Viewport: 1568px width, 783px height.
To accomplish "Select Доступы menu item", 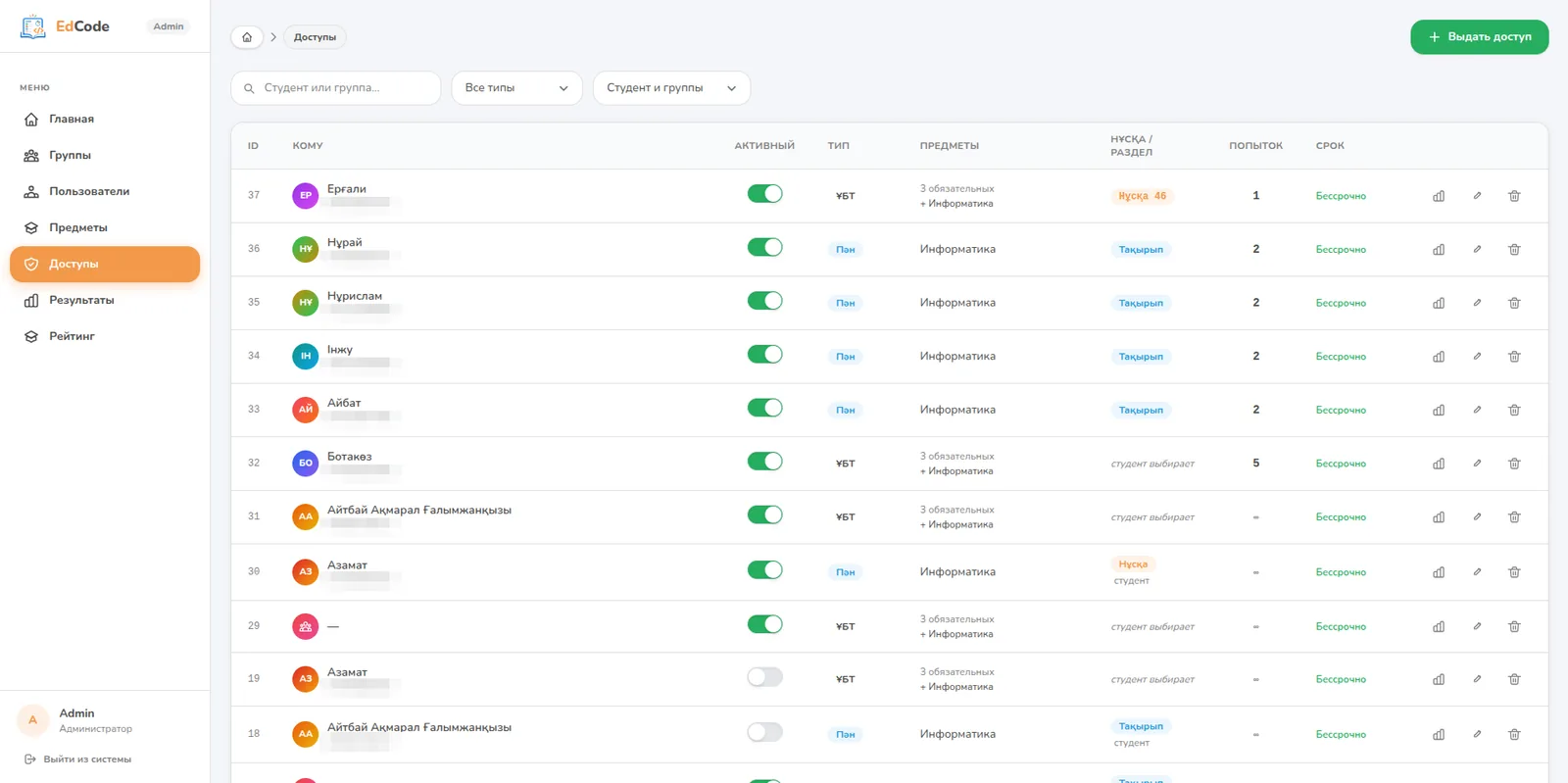I will click(105, 264).
